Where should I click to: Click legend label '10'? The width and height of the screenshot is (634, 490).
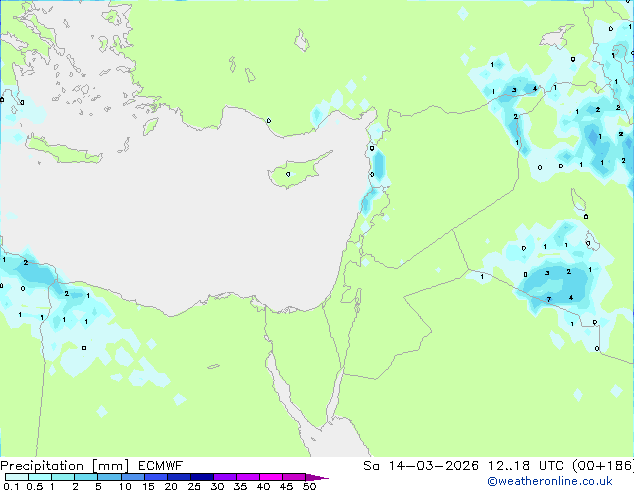125,486
